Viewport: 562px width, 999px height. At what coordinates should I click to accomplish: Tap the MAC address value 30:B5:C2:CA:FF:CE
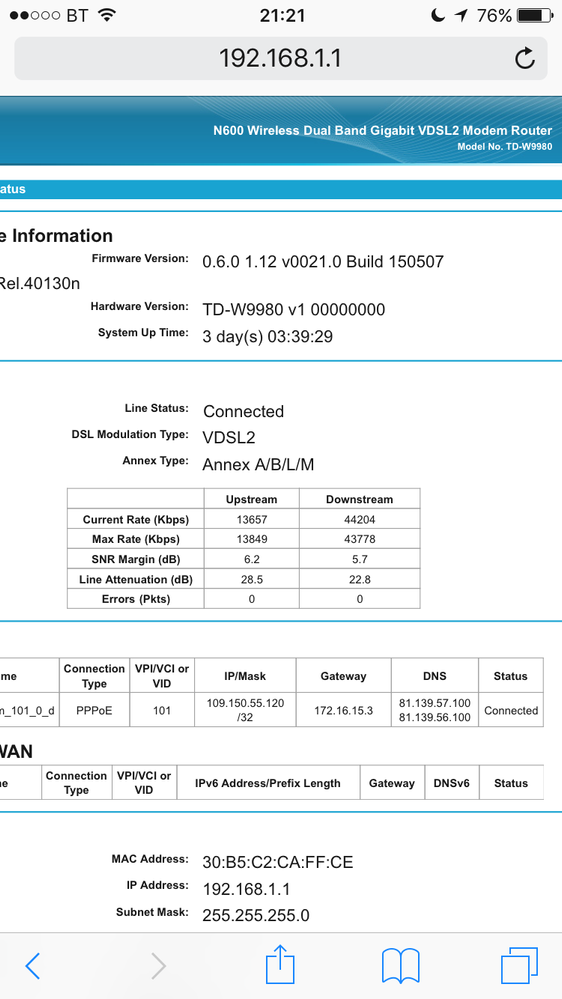[x=278, y=862]
